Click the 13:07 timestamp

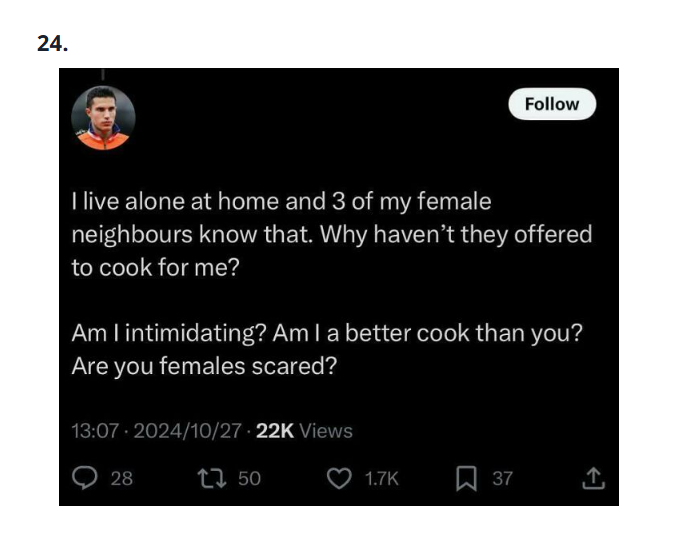(96, 431)
